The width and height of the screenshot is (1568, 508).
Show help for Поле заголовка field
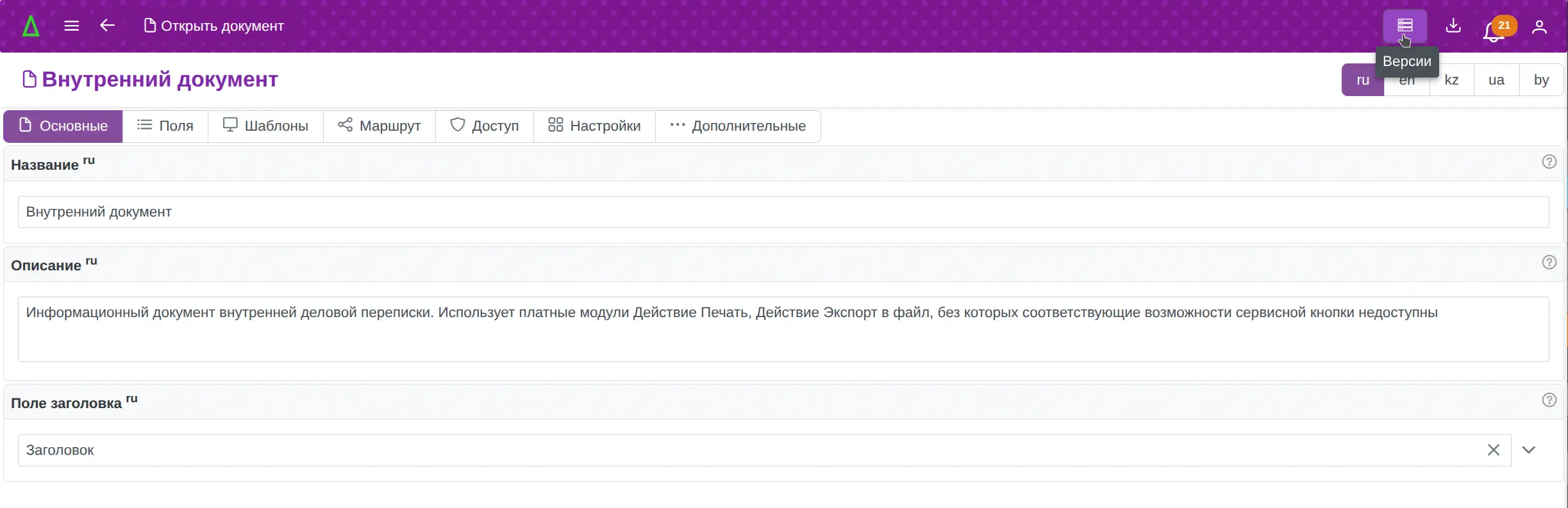pyautogui.click(x=1549, y=400)
